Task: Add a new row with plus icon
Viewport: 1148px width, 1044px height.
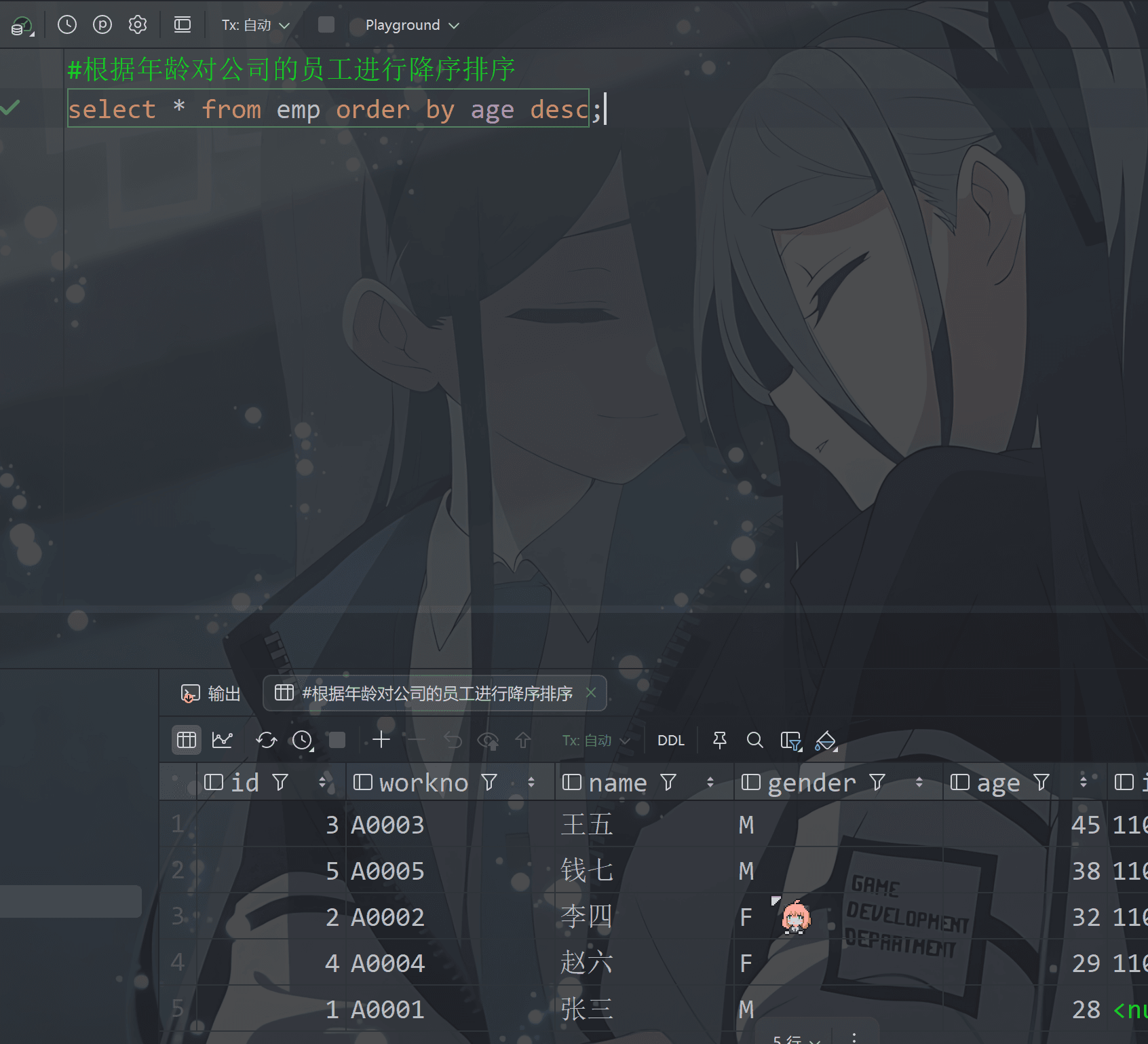Action: 381,740
